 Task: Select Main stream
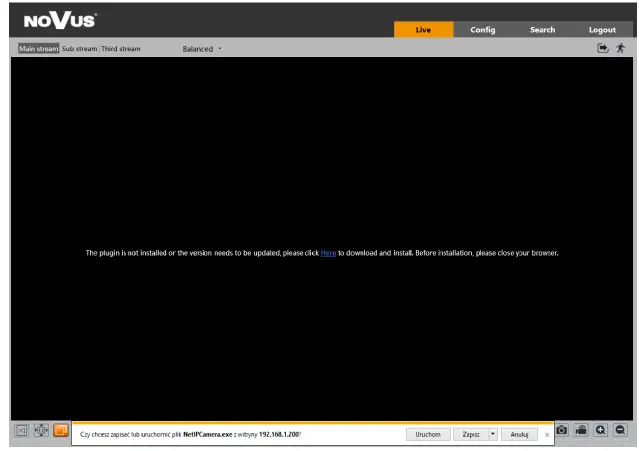click(x=39, y=48)
